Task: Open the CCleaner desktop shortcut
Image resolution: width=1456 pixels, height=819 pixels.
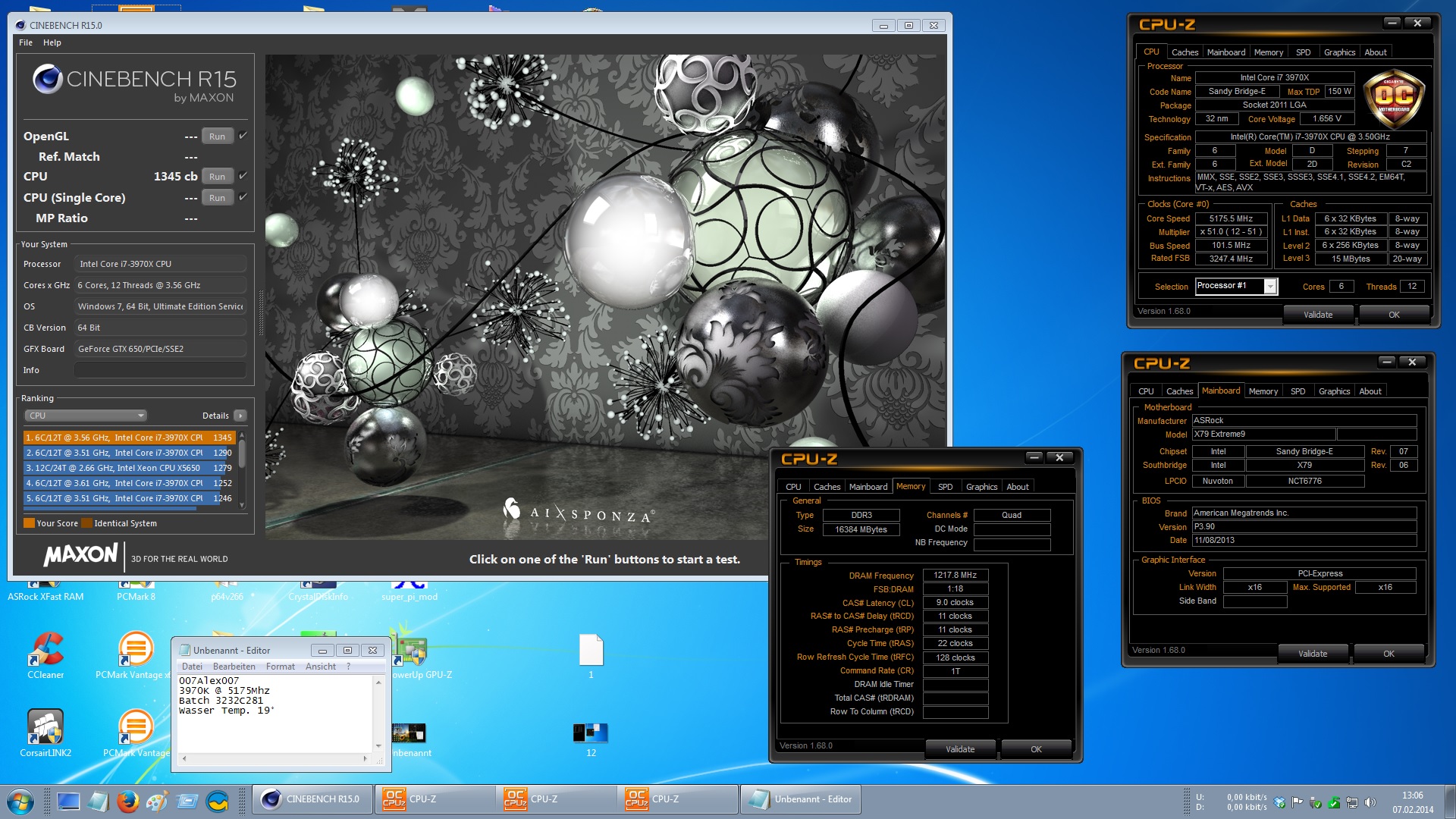Action: point(45,655)
